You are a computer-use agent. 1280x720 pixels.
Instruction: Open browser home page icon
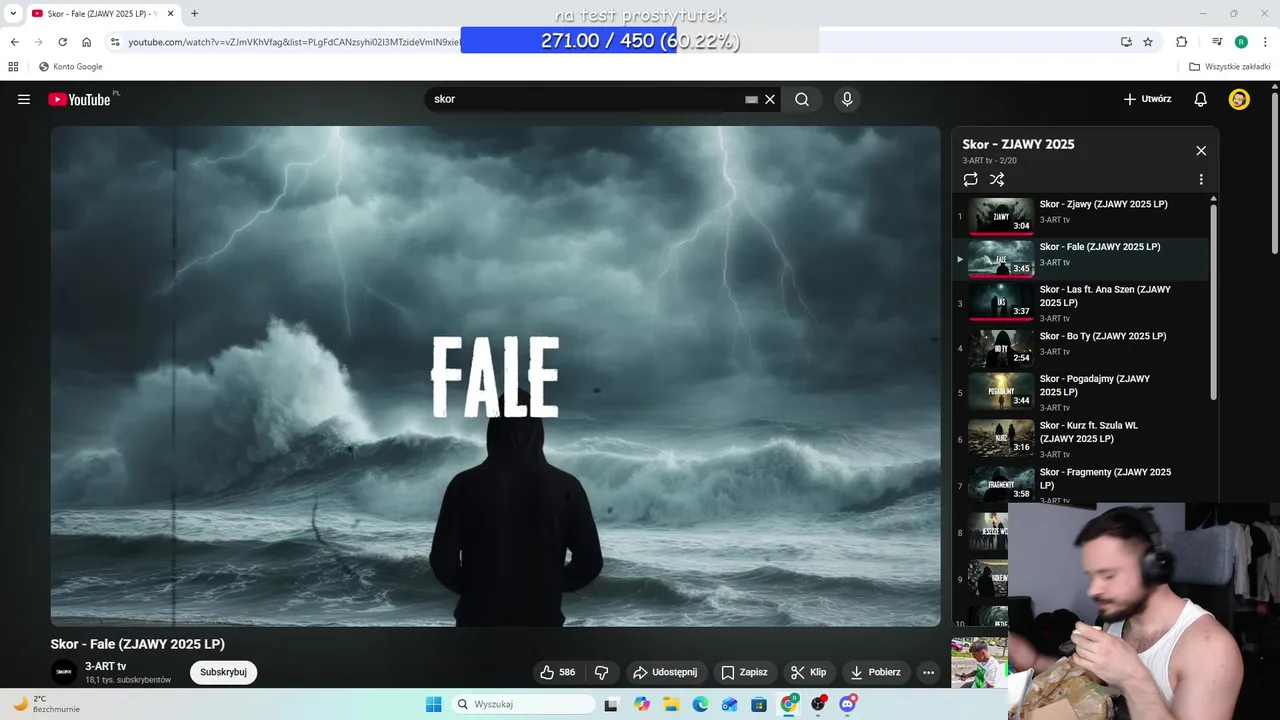point(87,42)
